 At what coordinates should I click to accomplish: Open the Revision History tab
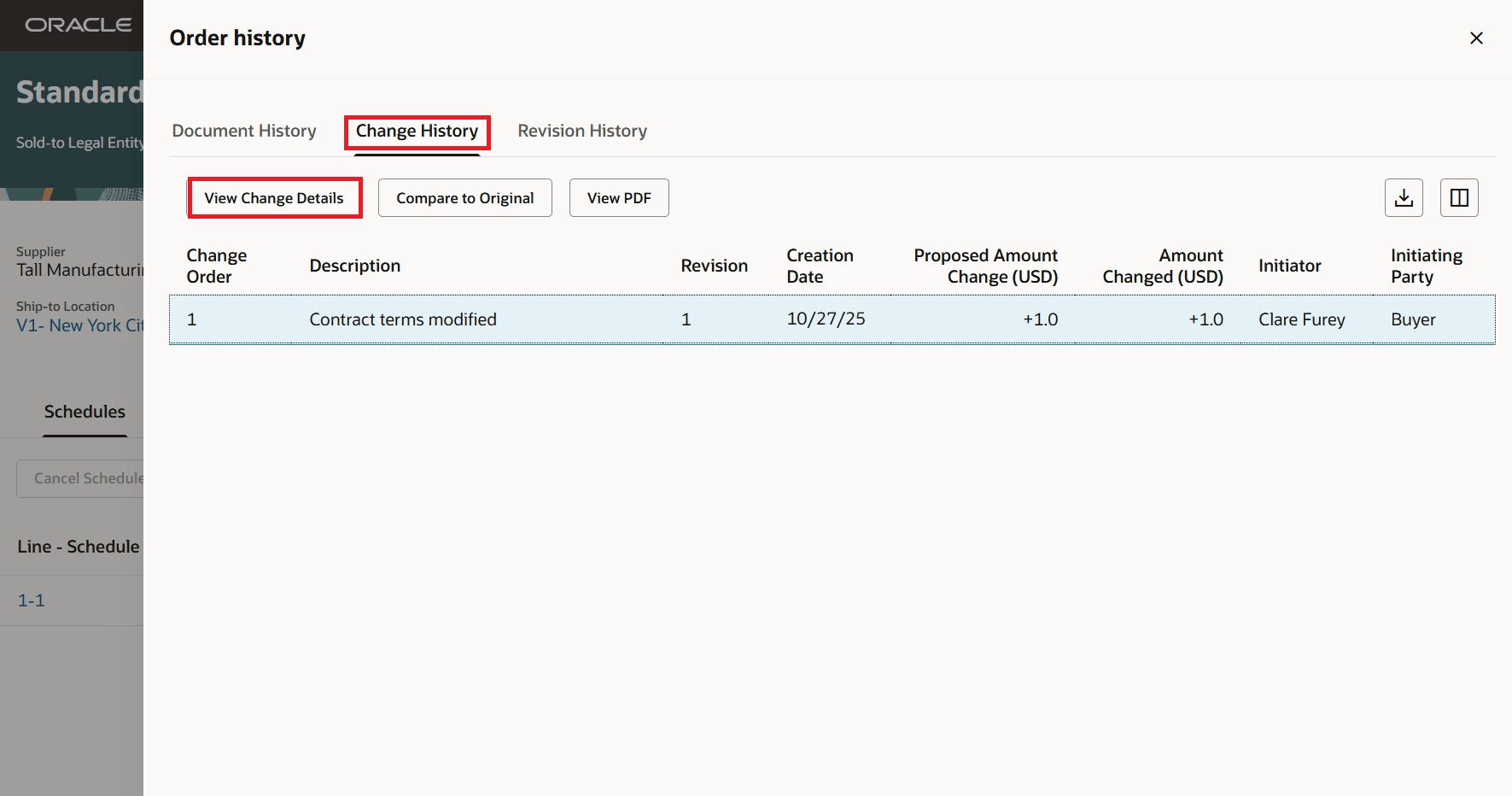tap(581, 130)
